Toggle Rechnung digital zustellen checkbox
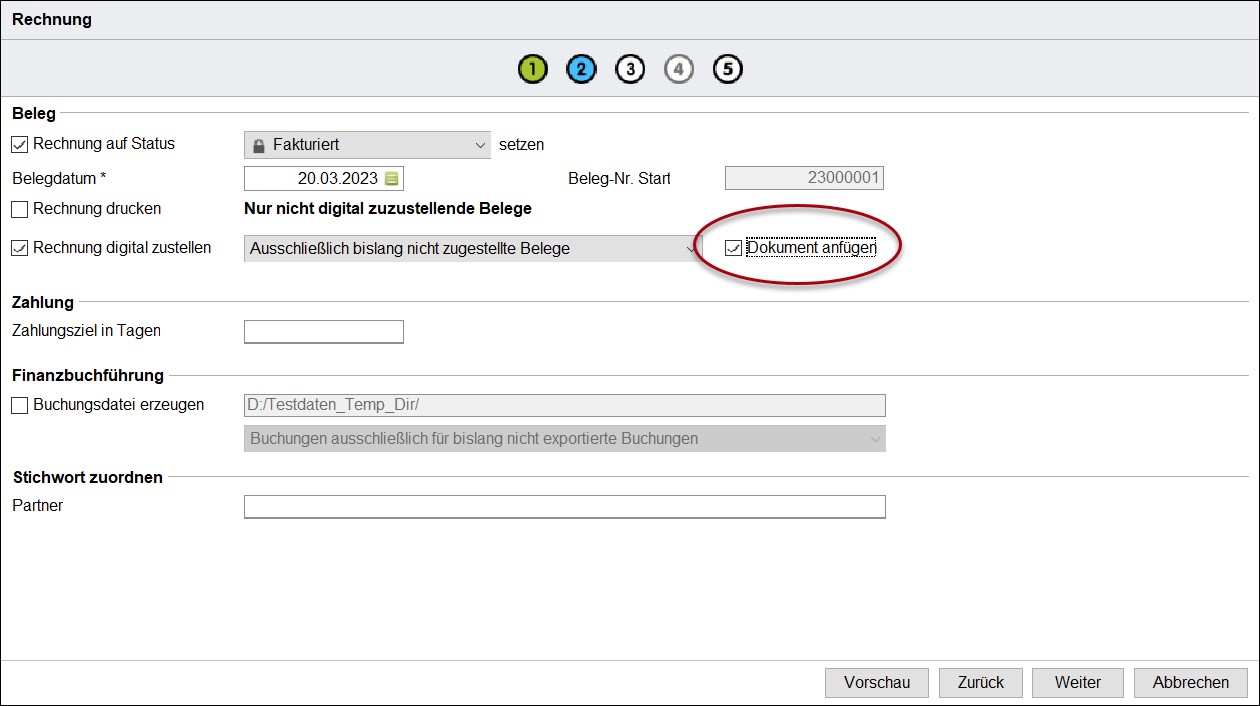Viewport: 1260px width, 706px height. (x=20, y=248)
